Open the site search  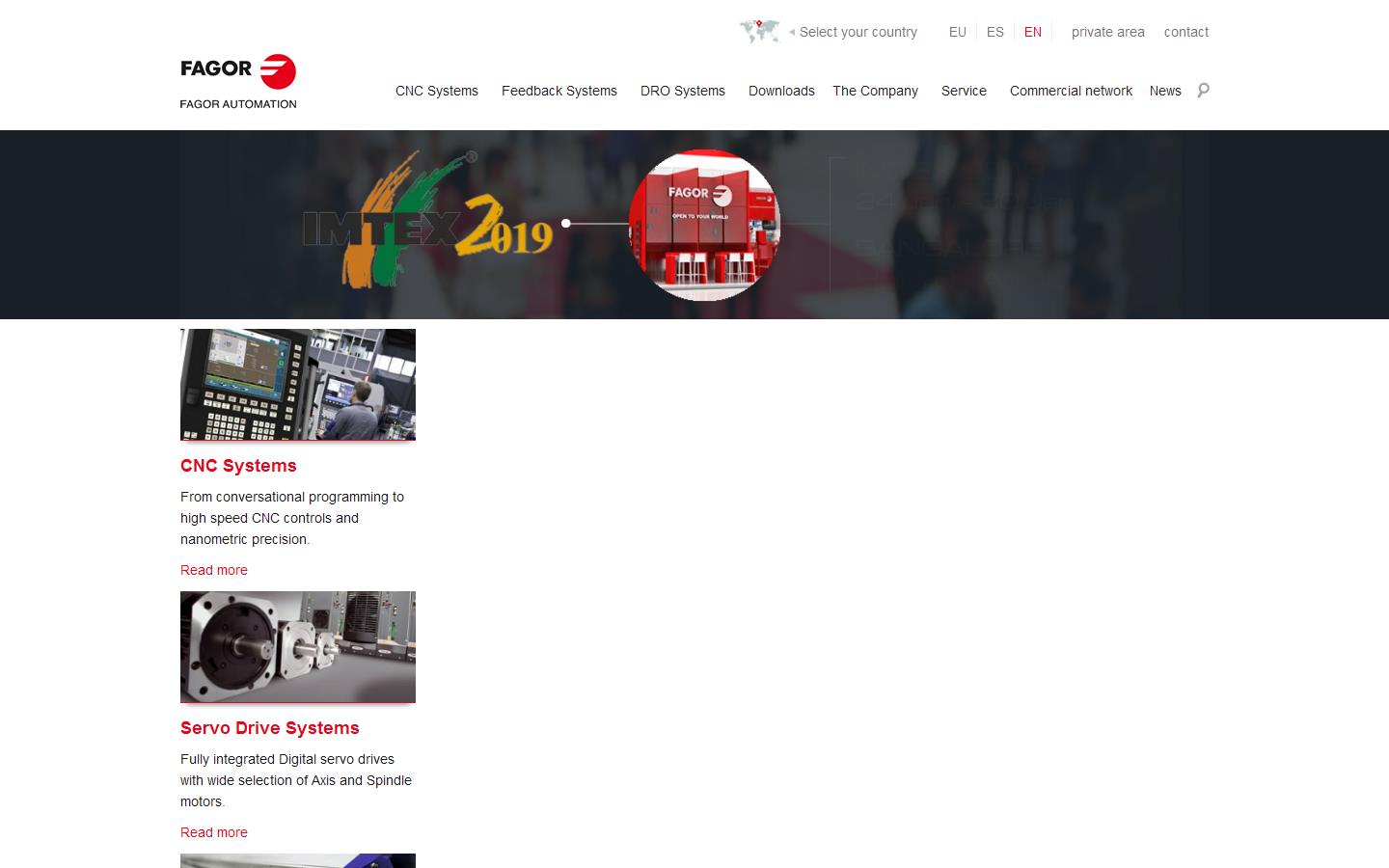[1203, 90]
